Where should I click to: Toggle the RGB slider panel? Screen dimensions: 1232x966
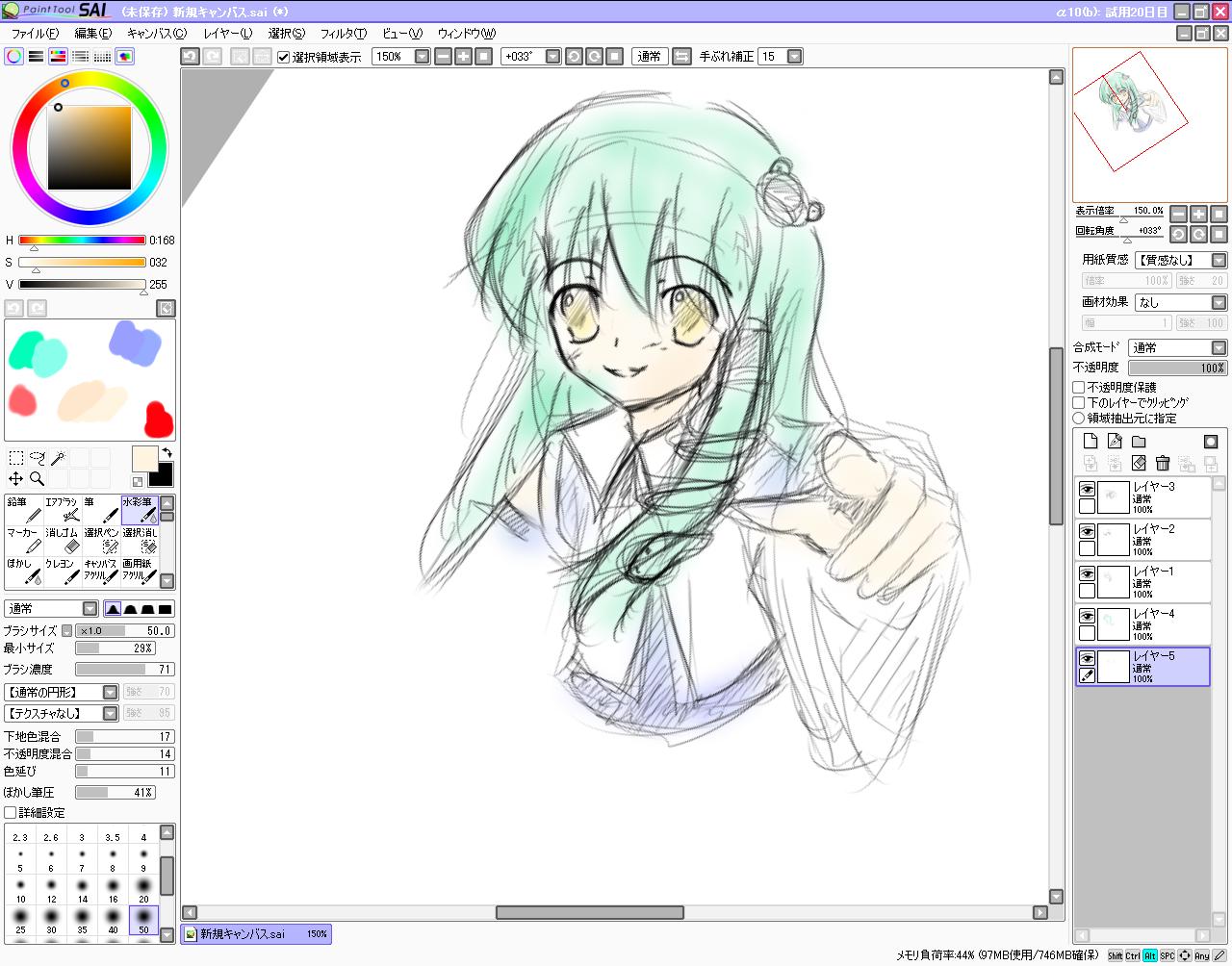tap(37, 57)
